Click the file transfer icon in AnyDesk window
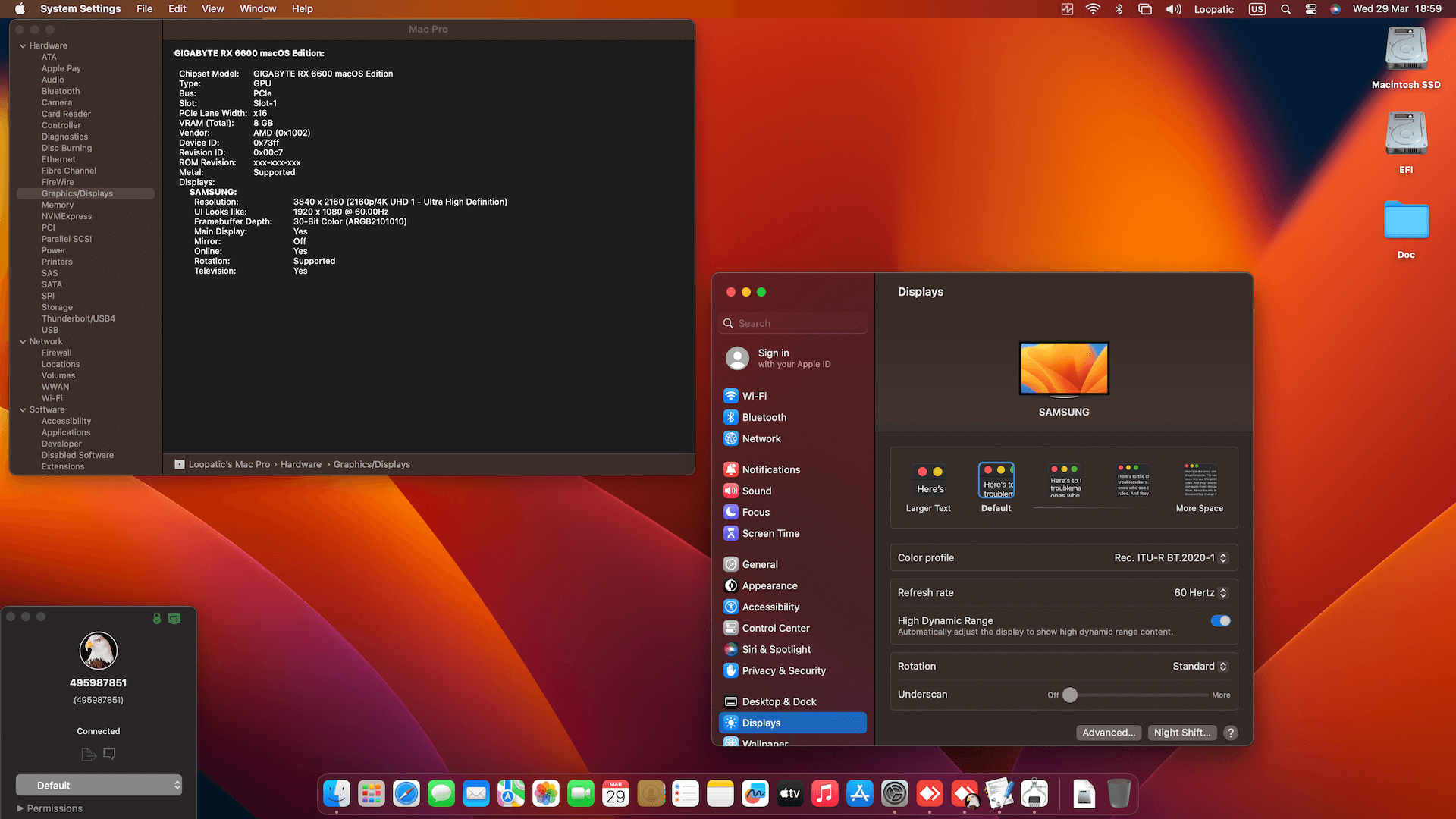 pos(88,754)
